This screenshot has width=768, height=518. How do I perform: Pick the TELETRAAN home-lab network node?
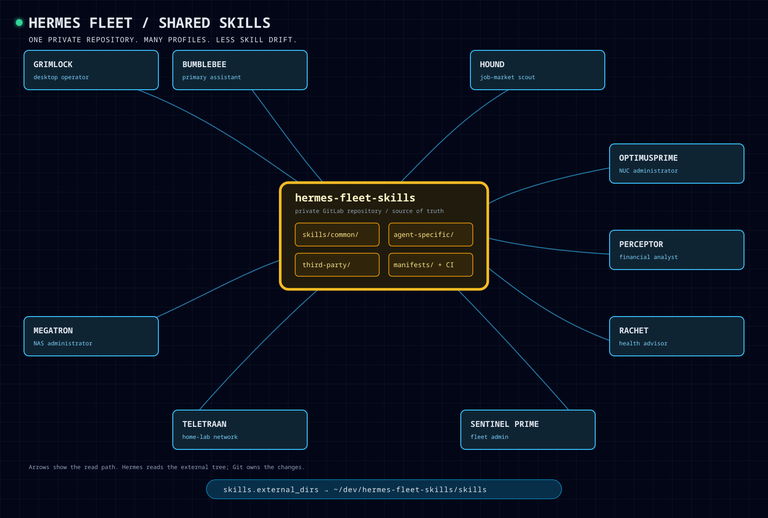point(240,430)
